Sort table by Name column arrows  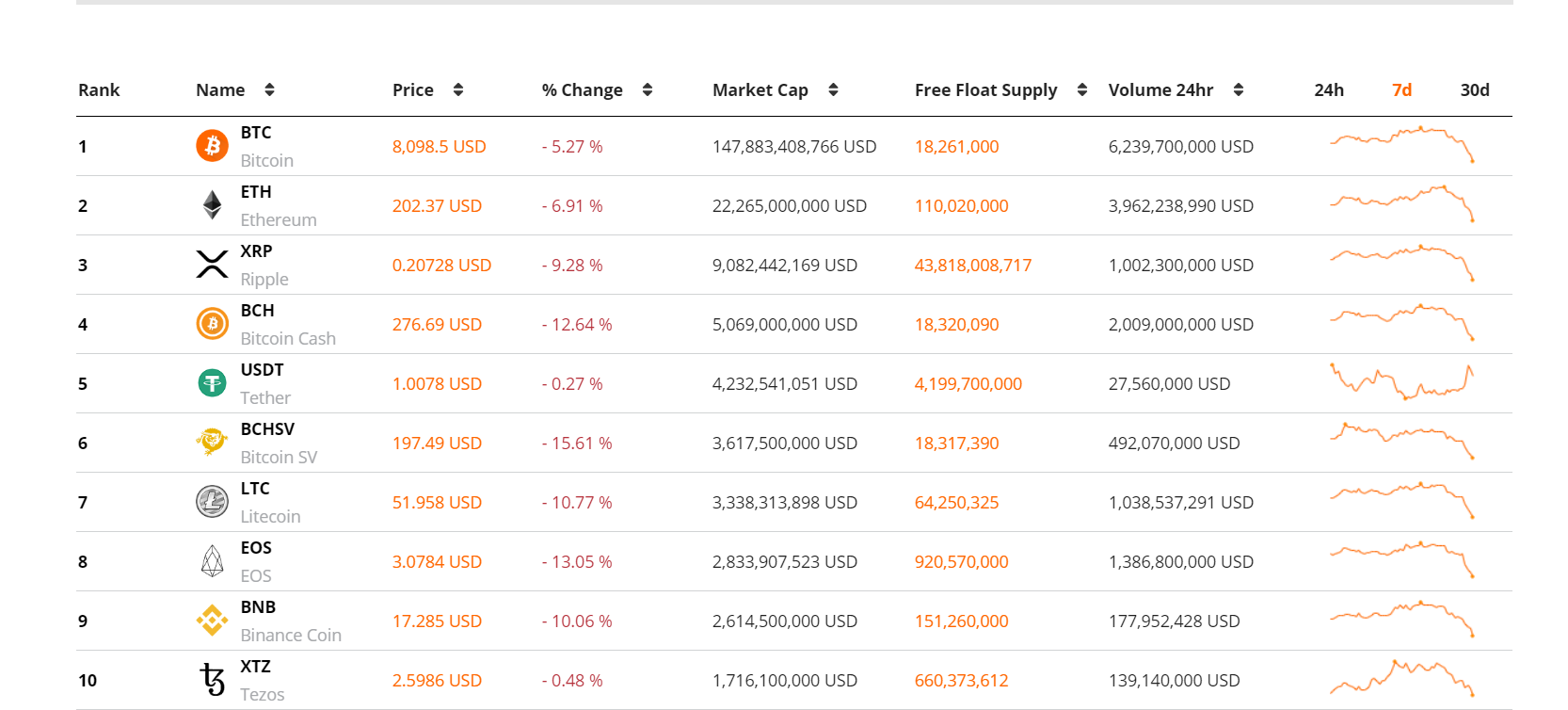[x=269, y=89]
